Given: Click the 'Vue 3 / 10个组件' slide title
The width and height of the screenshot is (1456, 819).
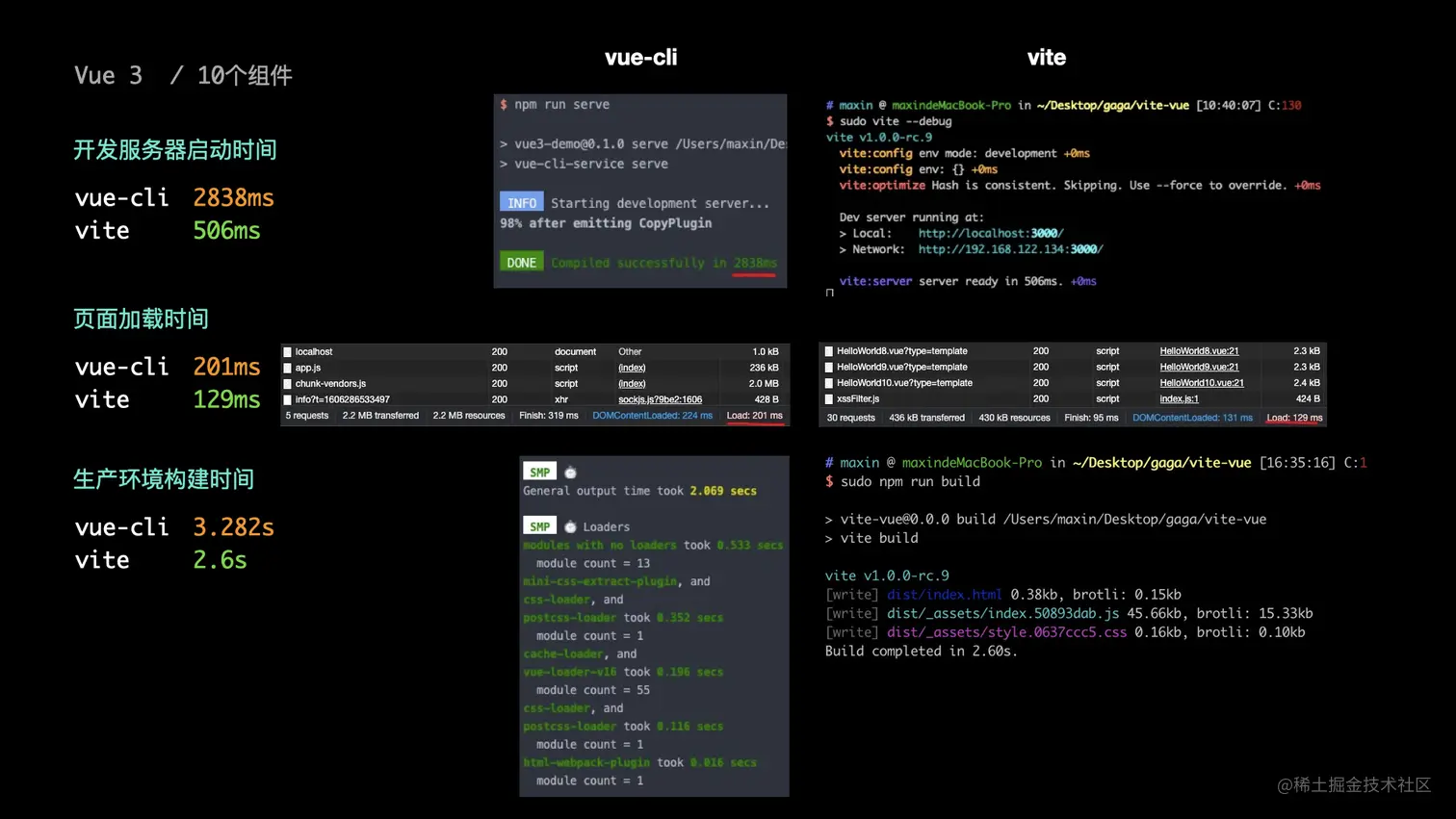Looking at the screenshot, I should tap(183, 75).
